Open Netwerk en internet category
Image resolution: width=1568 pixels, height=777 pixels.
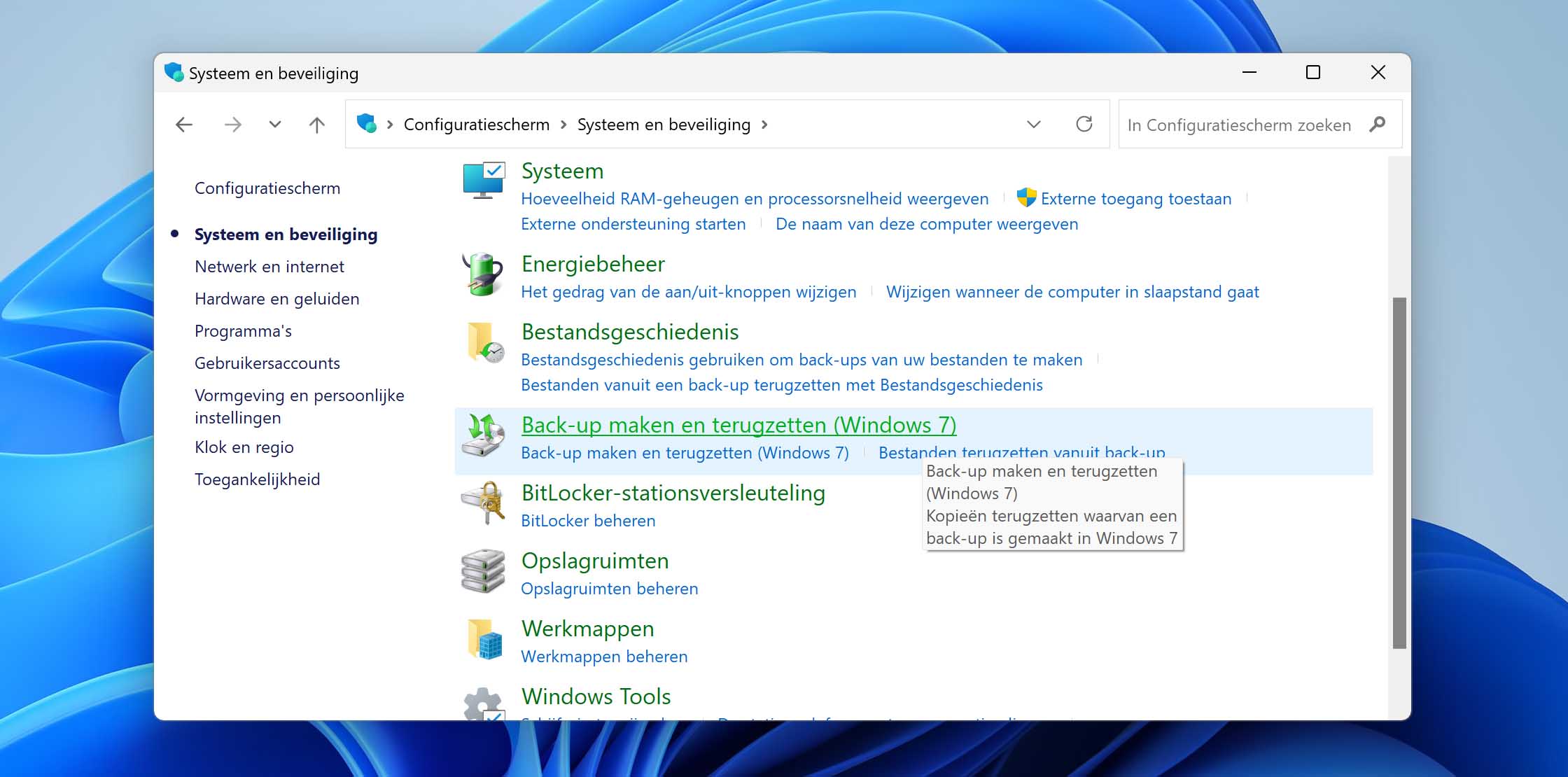coord(269,267)
